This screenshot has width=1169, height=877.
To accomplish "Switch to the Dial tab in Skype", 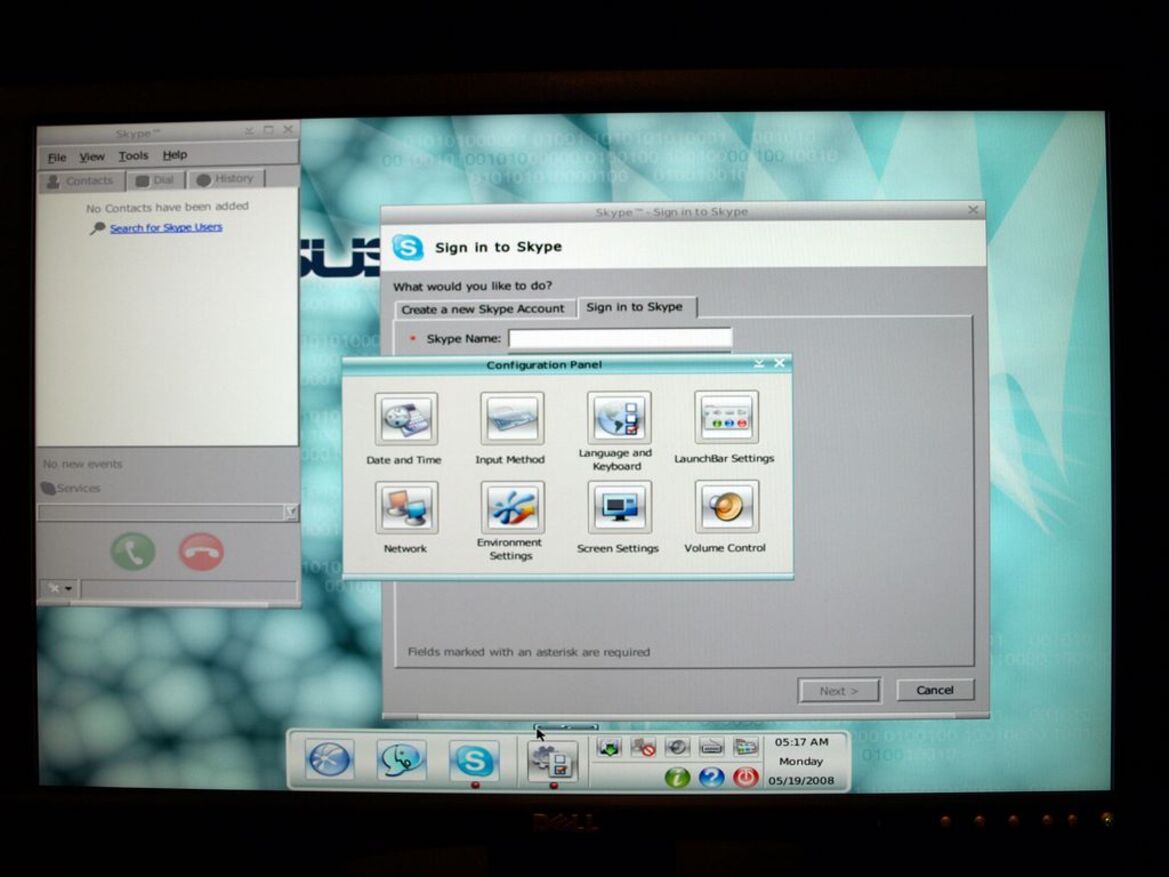I will [x=156, y=180].
